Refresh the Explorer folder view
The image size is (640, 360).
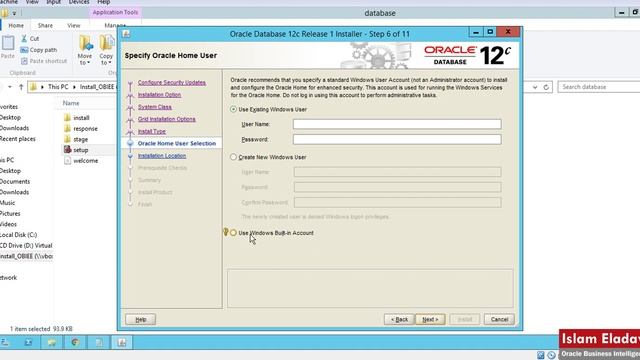(x=546, y=87)
